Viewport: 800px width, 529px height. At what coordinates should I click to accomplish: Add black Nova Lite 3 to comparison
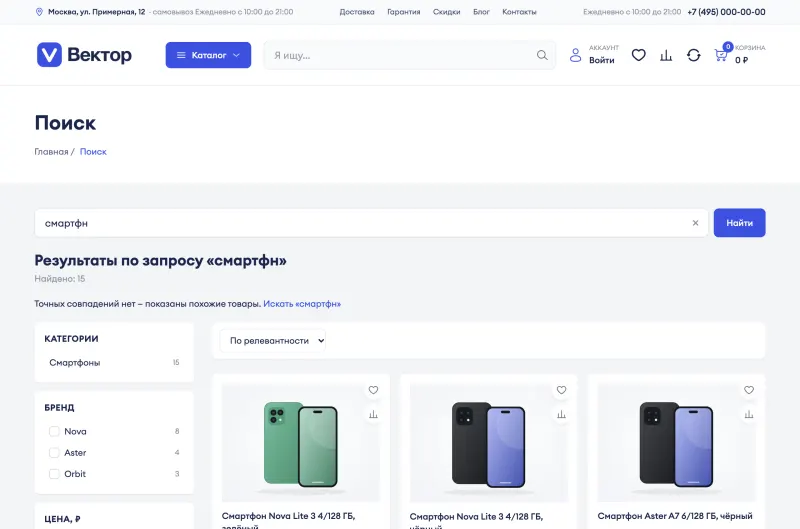point(561,415)
